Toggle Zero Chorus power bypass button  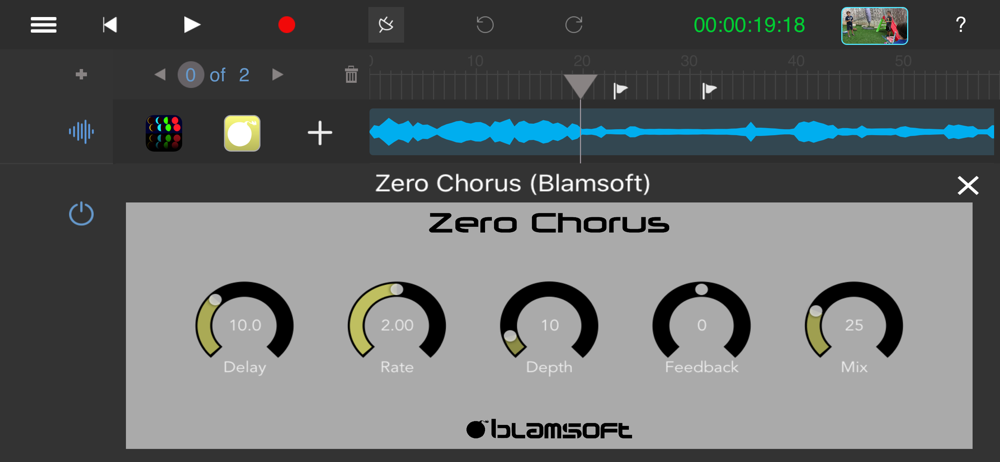(81, 214)
